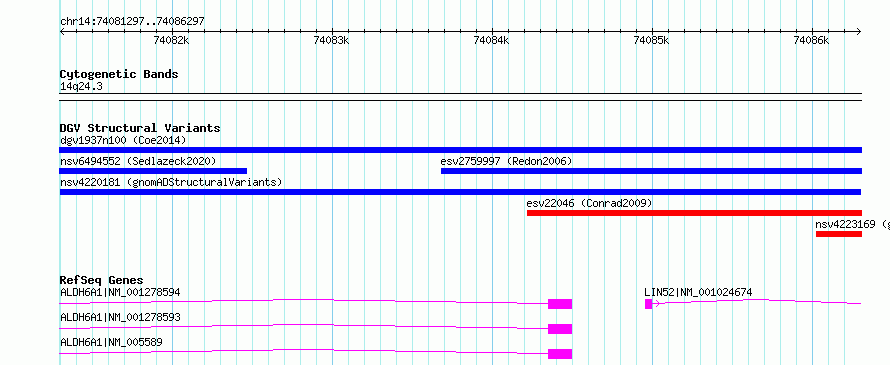Click the esv22046 (Conrad2009) red bar
The height and width of the screenshot is (365, 890).
point(694,213)
